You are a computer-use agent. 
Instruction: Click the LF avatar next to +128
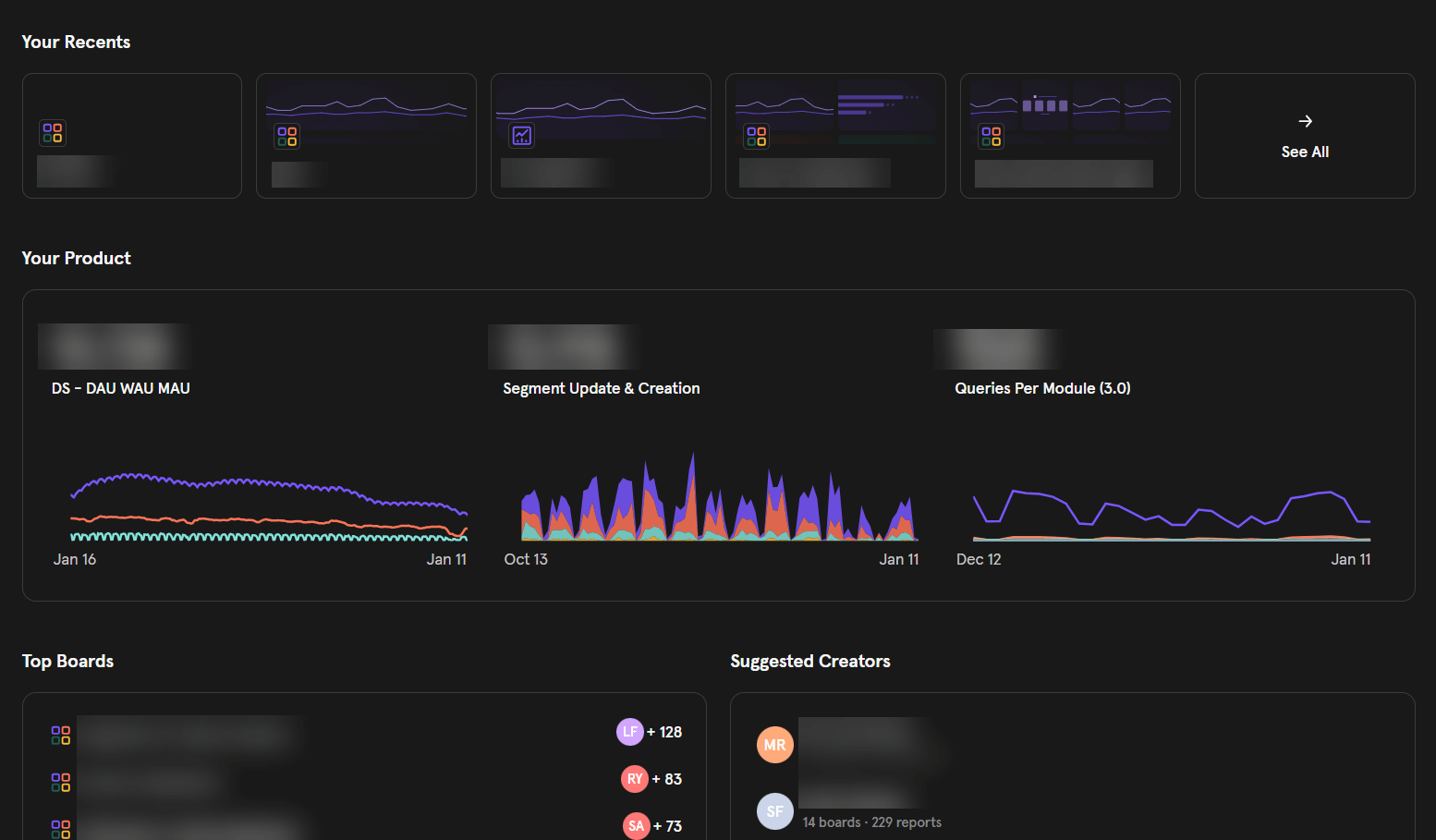click(629, 731)
